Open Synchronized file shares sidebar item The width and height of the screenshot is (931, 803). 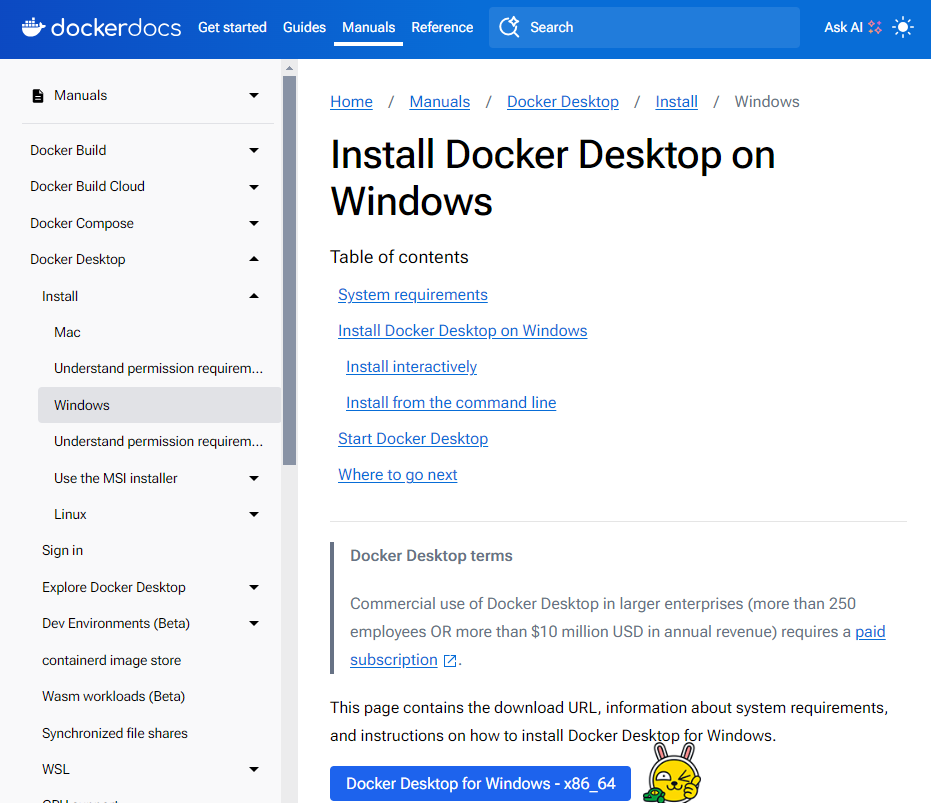115,734
